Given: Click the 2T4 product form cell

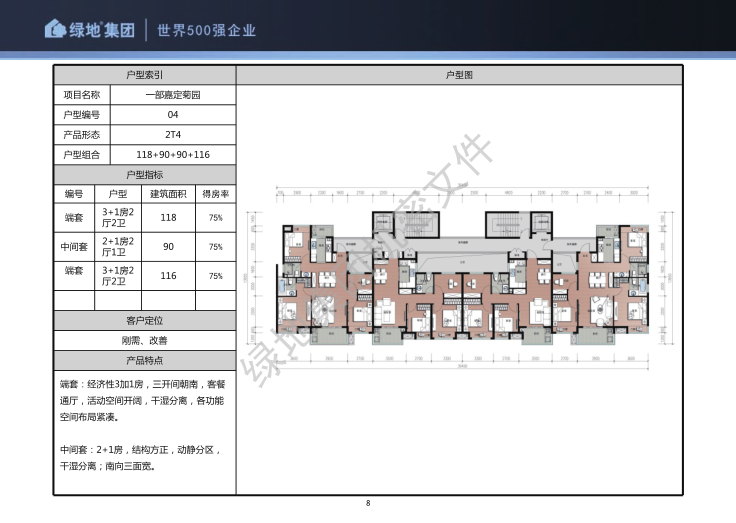Looking at the screenshot, I should click(x=173, y=134).
